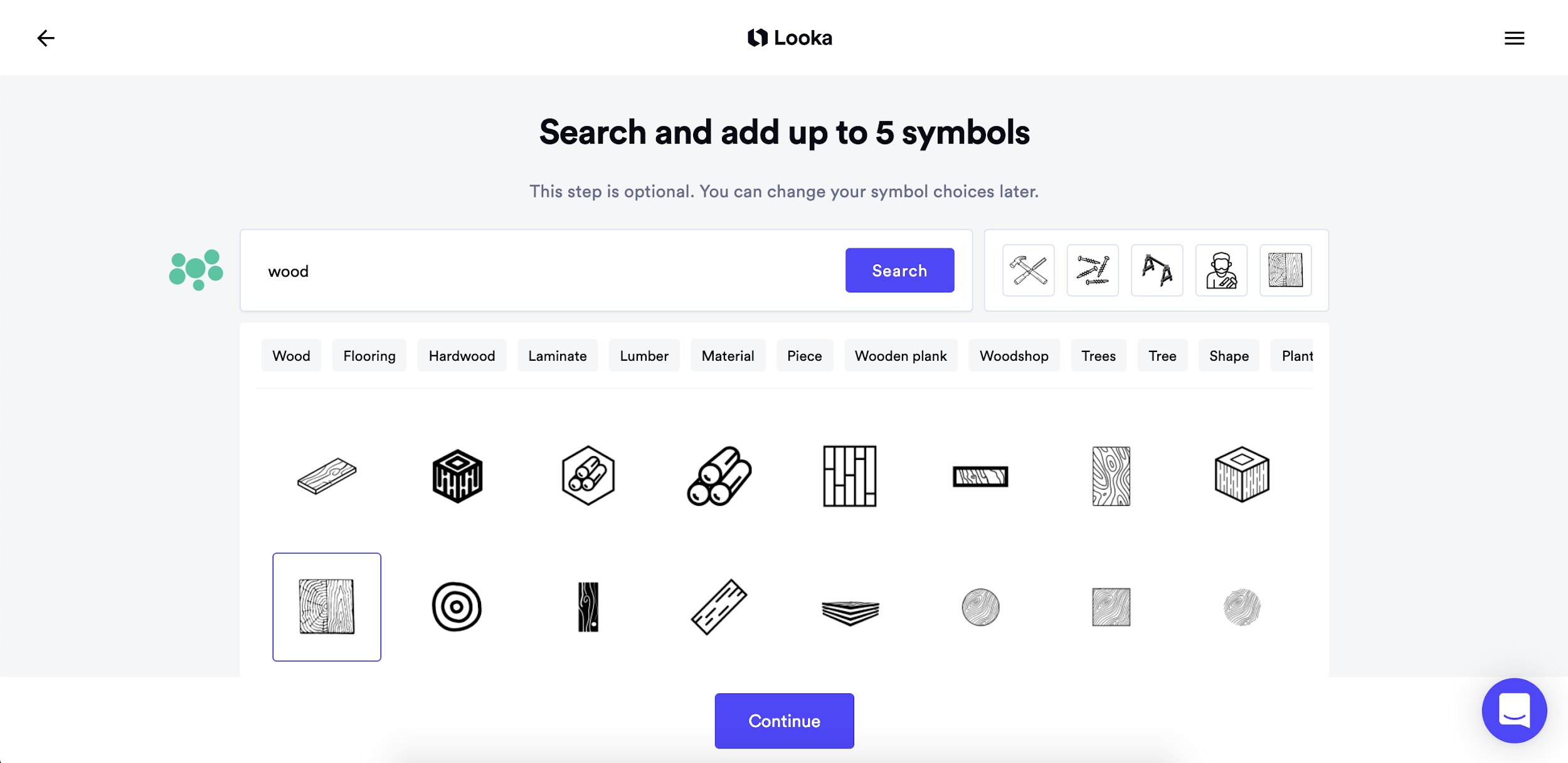Select the Lumber filter tag
1568x763 pixels.
[645, 355]
